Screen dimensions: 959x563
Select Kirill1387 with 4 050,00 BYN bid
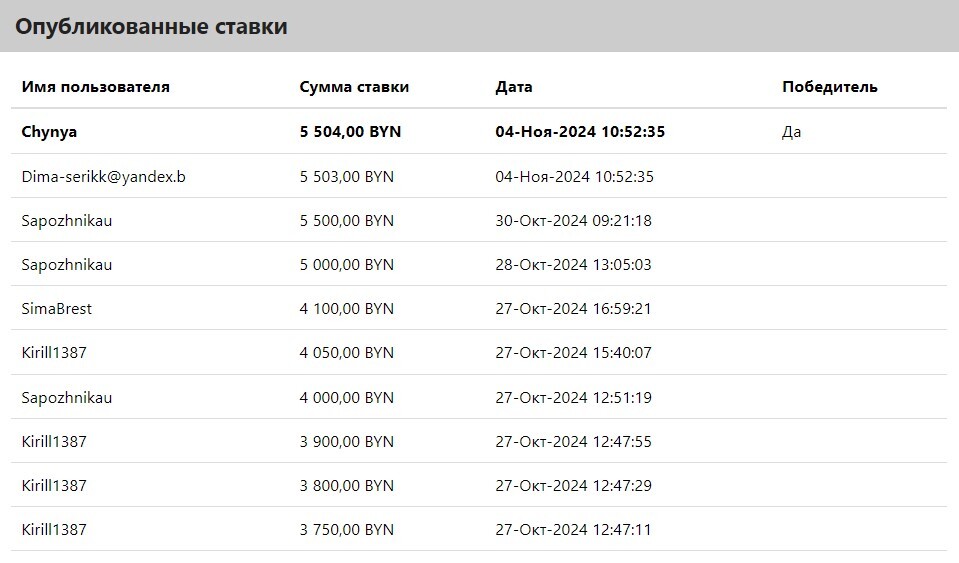(54, 353)
